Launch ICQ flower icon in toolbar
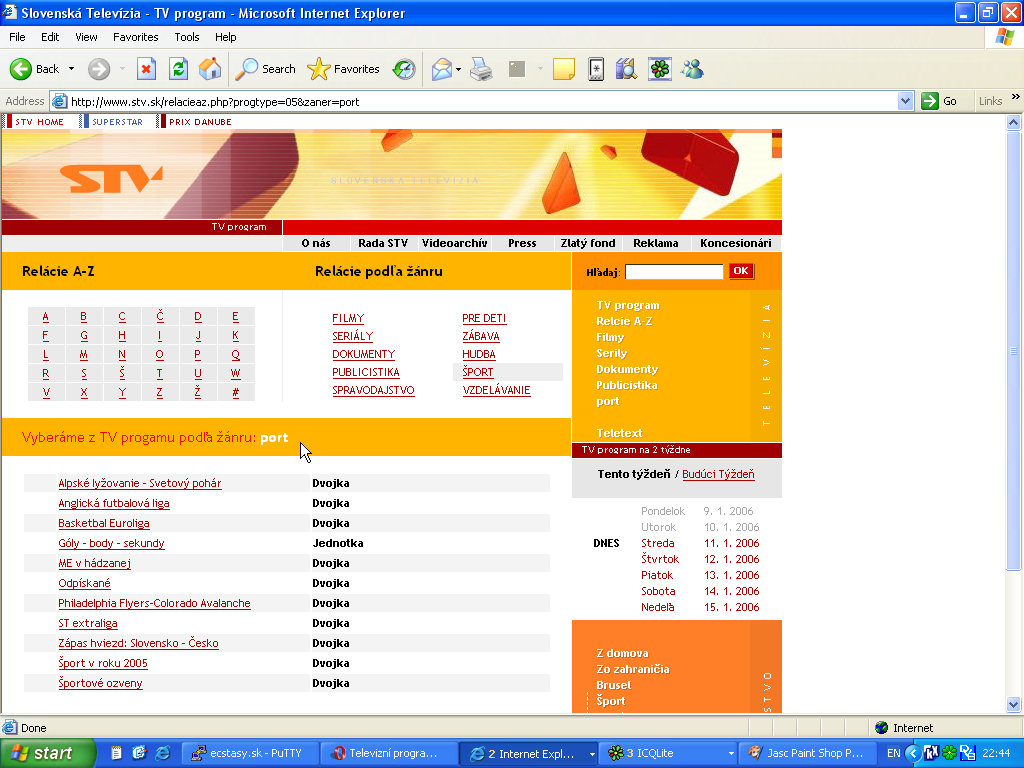 pos(660,69)
